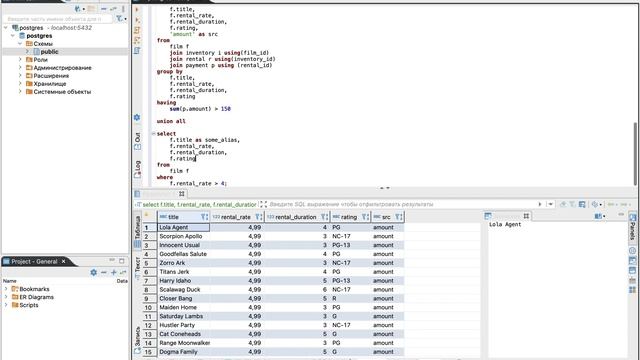The image size is (640, 360).
Task: Click link with editor in the navigator toolbar
Action: 113,9
